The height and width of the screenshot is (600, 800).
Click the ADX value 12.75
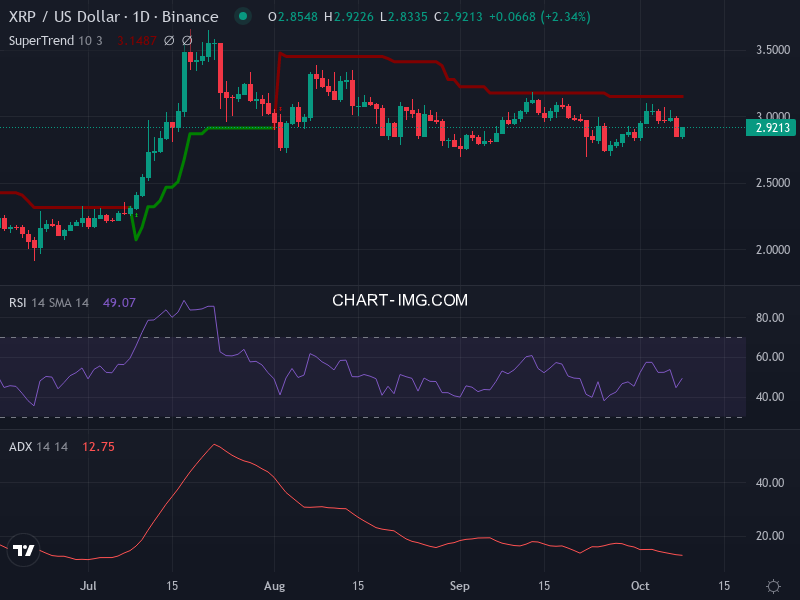pyautogui.click(x=97, y=446)
